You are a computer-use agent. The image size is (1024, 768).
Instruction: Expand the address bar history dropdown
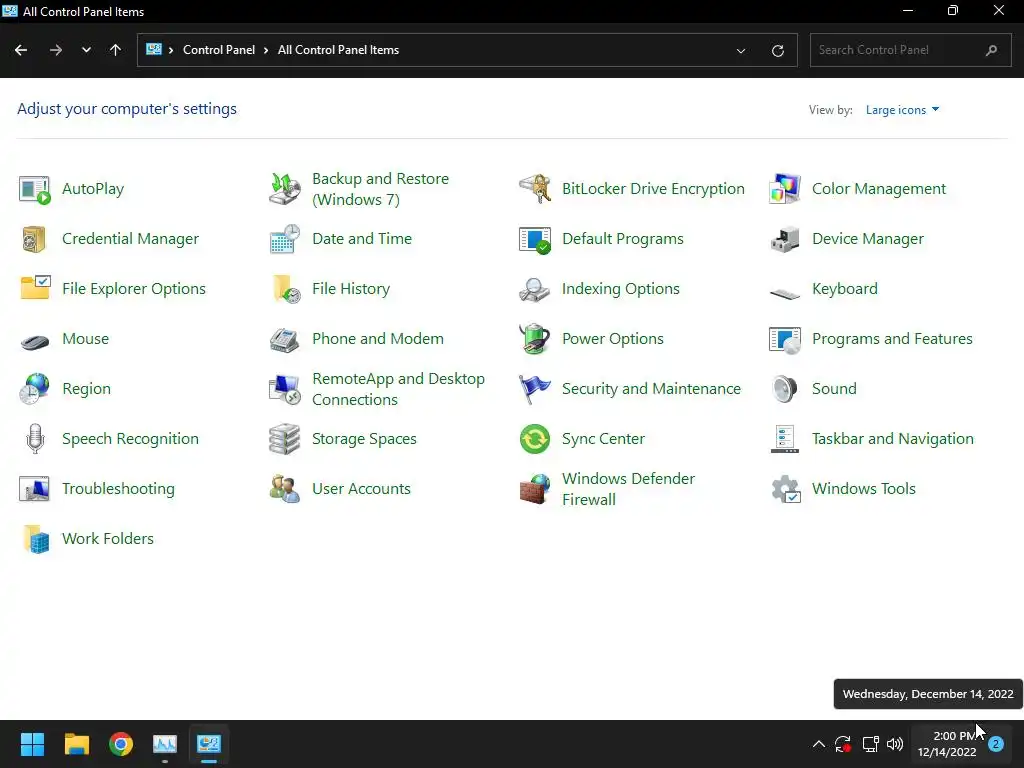pos(741,50)
